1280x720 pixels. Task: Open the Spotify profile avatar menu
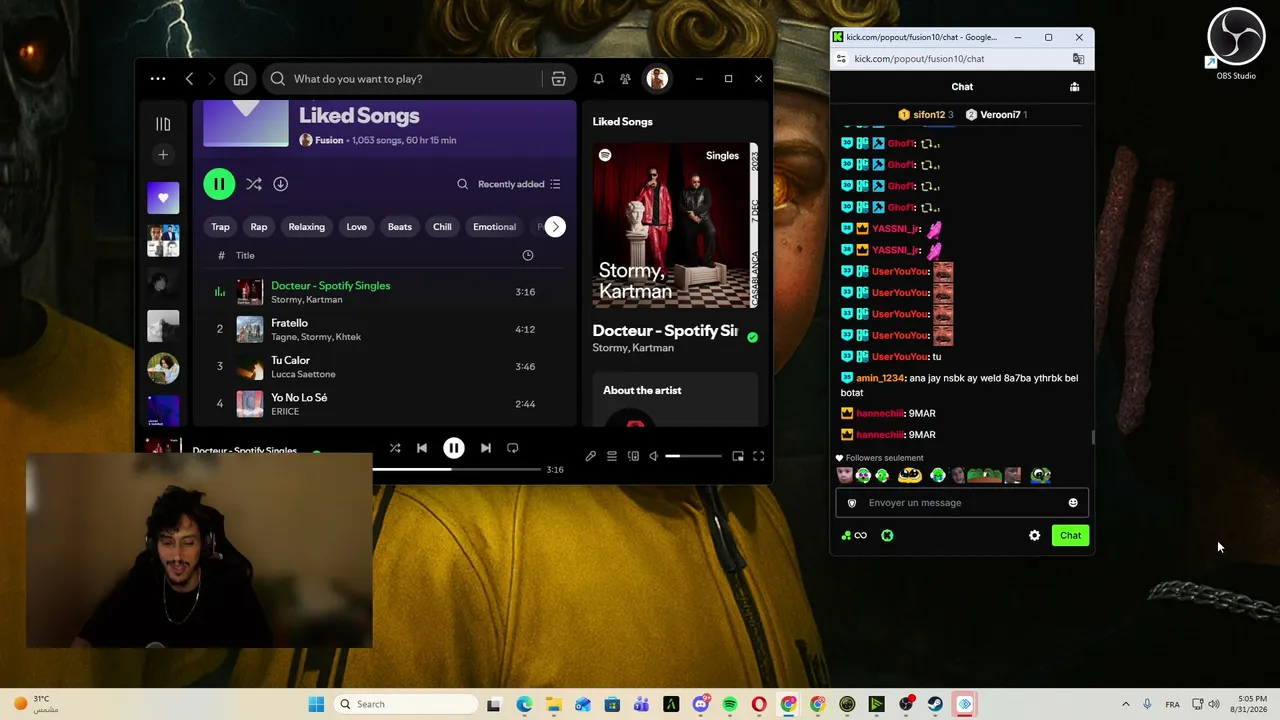click(657, 79)
